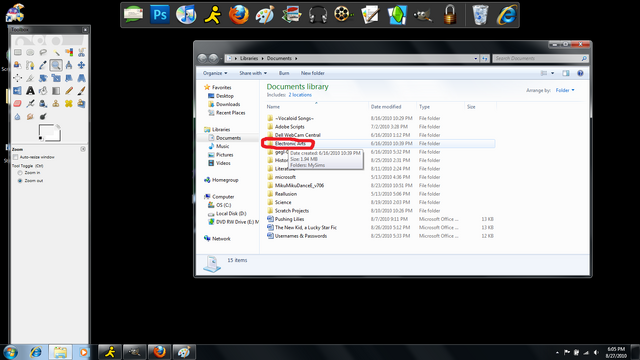The height and width of the screenshot is (360, 640).
Task: Expand the address bar history dropdown
Action: [x=476, y=58]
